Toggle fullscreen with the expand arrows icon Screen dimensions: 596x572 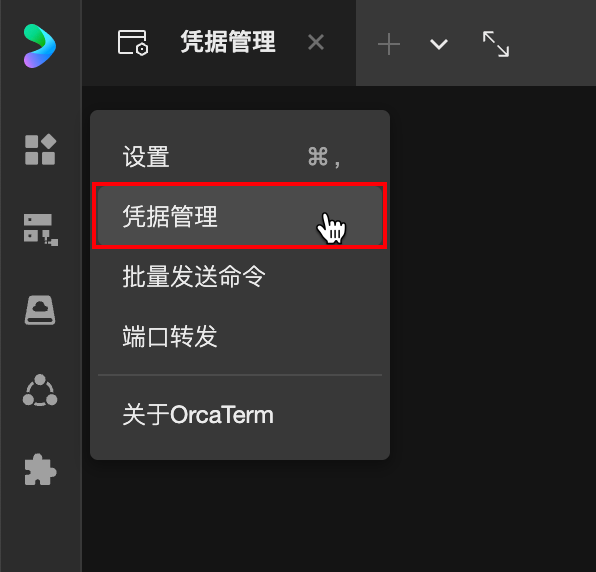pyautogui.click(x=496, y=44)
